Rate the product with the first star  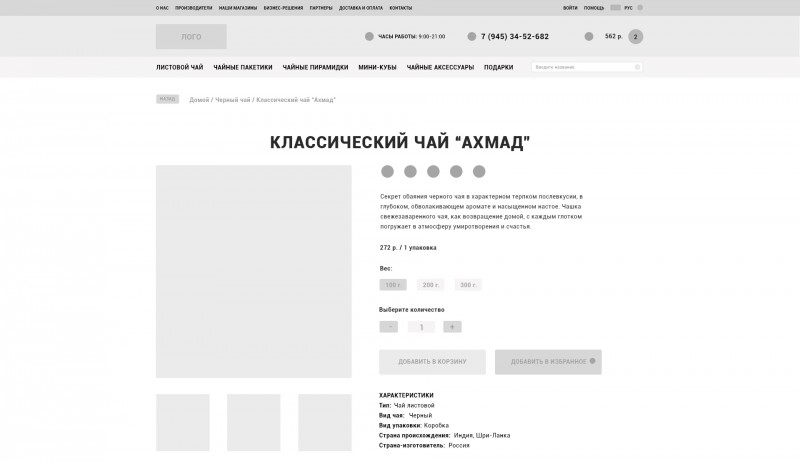[x=387, y=171]
